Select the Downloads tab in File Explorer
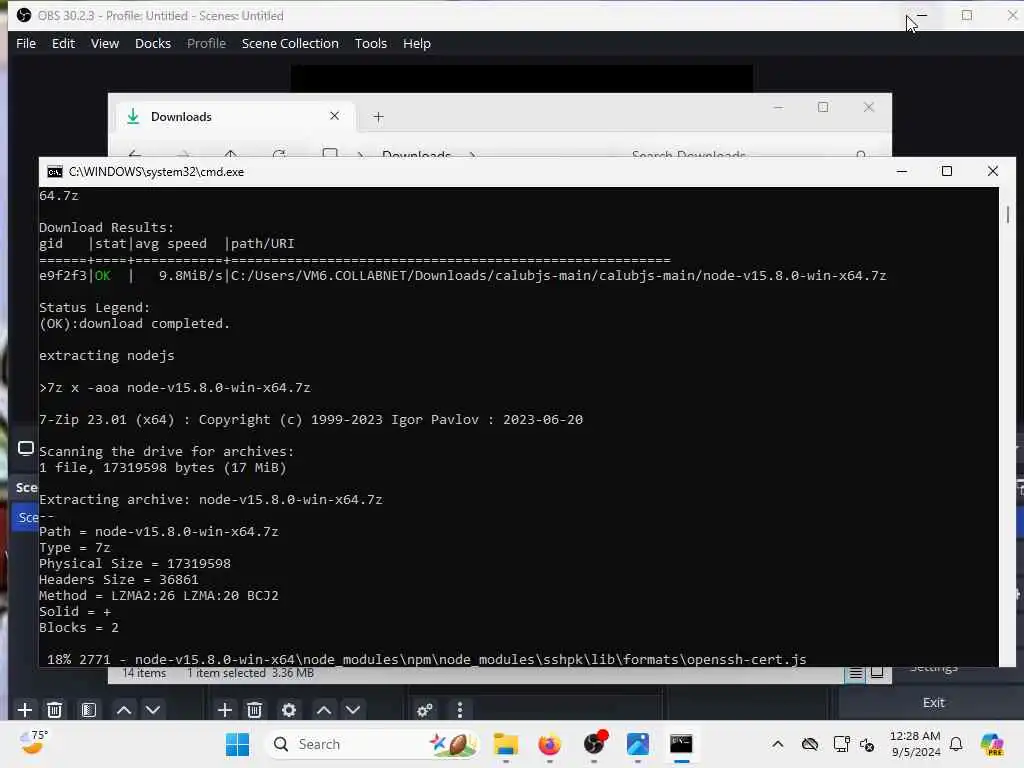 [235, 116]
